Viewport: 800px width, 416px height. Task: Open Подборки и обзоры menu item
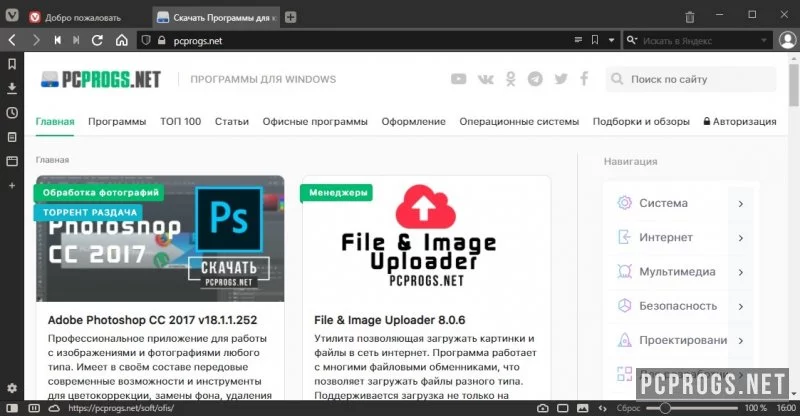(x=641, y=121)
